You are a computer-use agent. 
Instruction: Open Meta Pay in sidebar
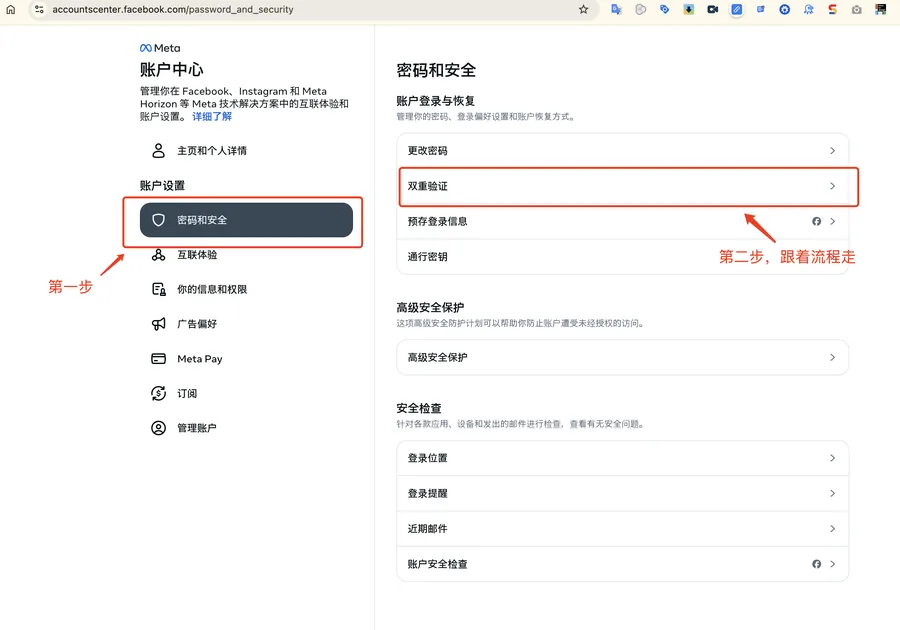point(246,359)
